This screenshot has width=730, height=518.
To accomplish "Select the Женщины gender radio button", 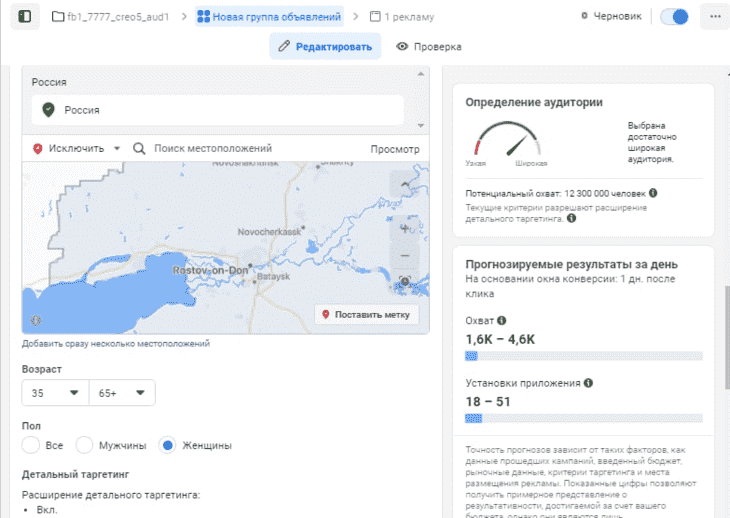I will coord(167,445).
